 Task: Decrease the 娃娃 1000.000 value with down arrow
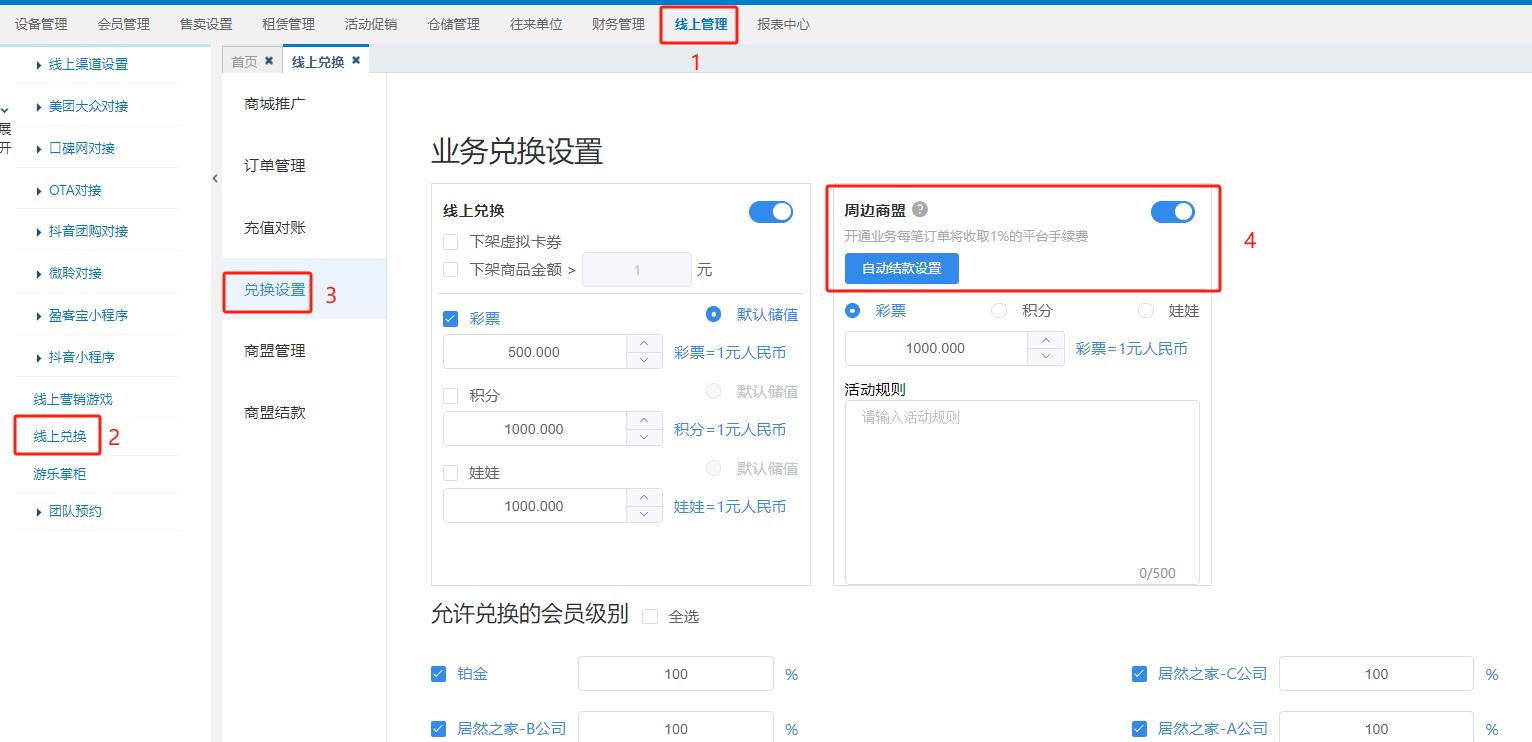pyautogui.click(x=644, y=514)
